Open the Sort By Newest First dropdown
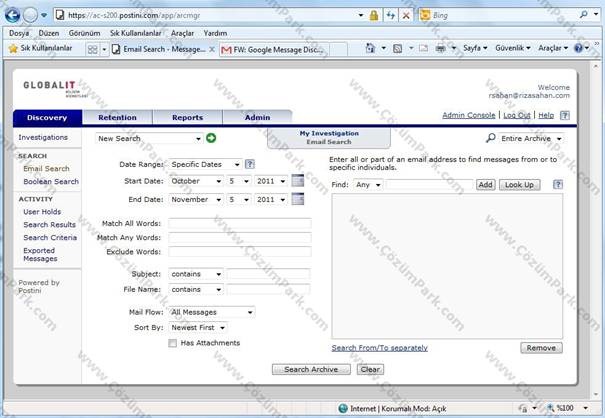This screenshot has width=605, height=418. click(x=198, y=328)
